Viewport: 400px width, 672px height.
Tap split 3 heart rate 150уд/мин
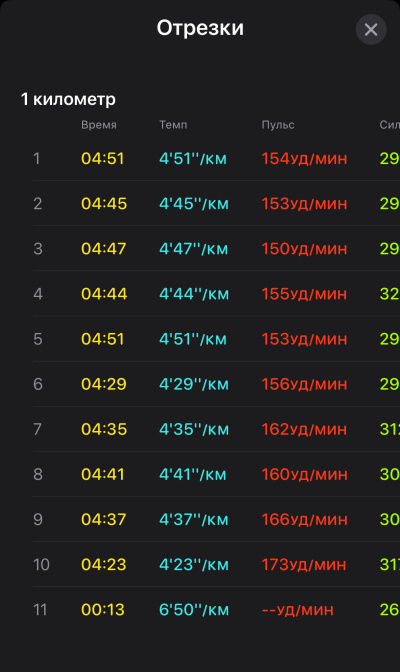tap(304, 249)
